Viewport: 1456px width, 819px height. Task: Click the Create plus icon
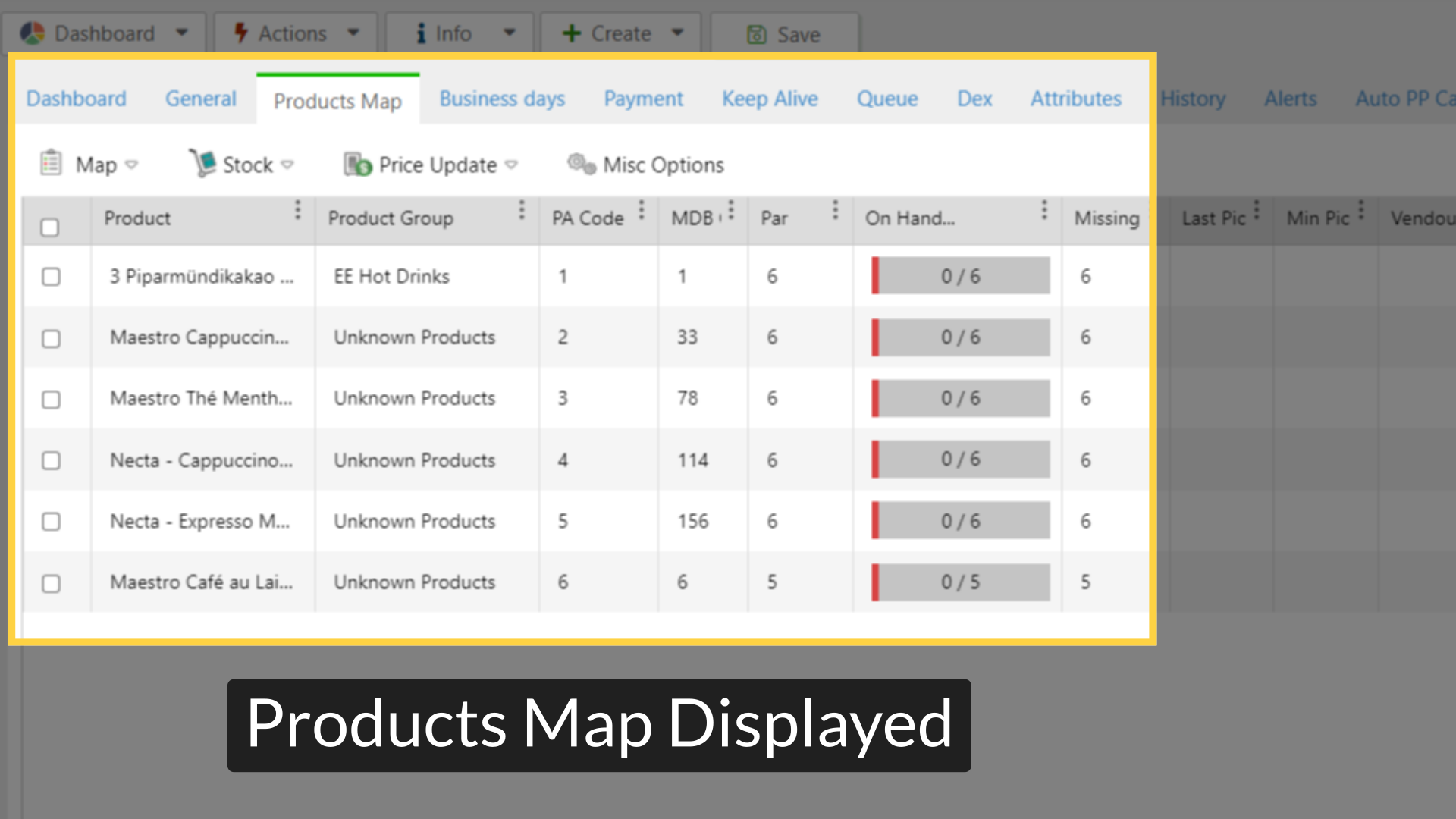pos(570,33)
